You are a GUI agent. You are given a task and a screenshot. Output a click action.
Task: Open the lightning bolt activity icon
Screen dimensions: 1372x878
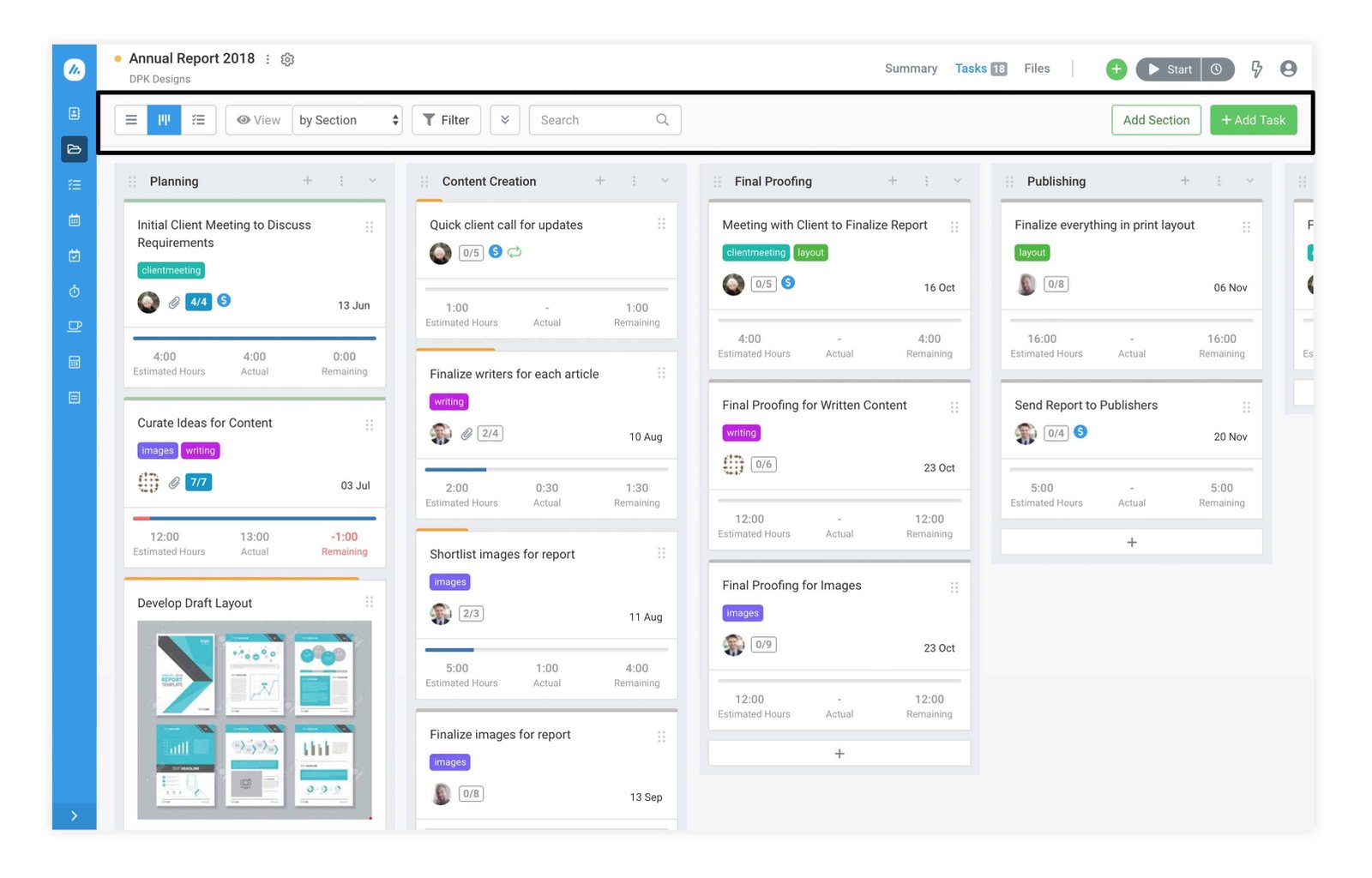click(1256, 69)
